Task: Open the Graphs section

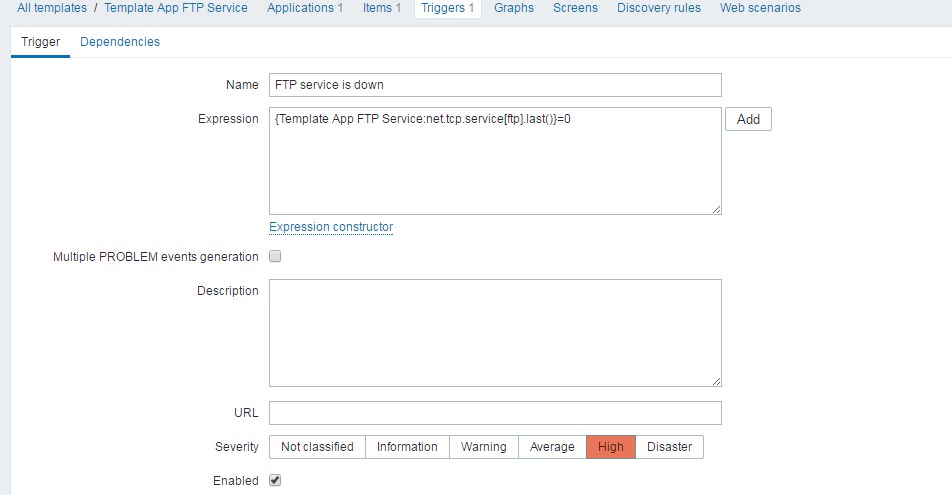Action: click(514, 8)
